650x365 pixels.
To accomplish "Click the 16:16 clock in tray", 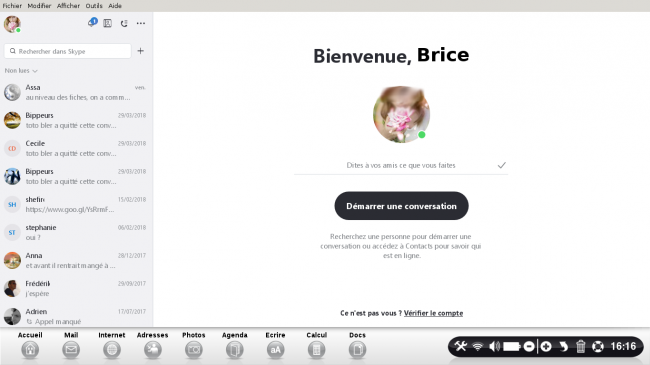I will 623,346.
